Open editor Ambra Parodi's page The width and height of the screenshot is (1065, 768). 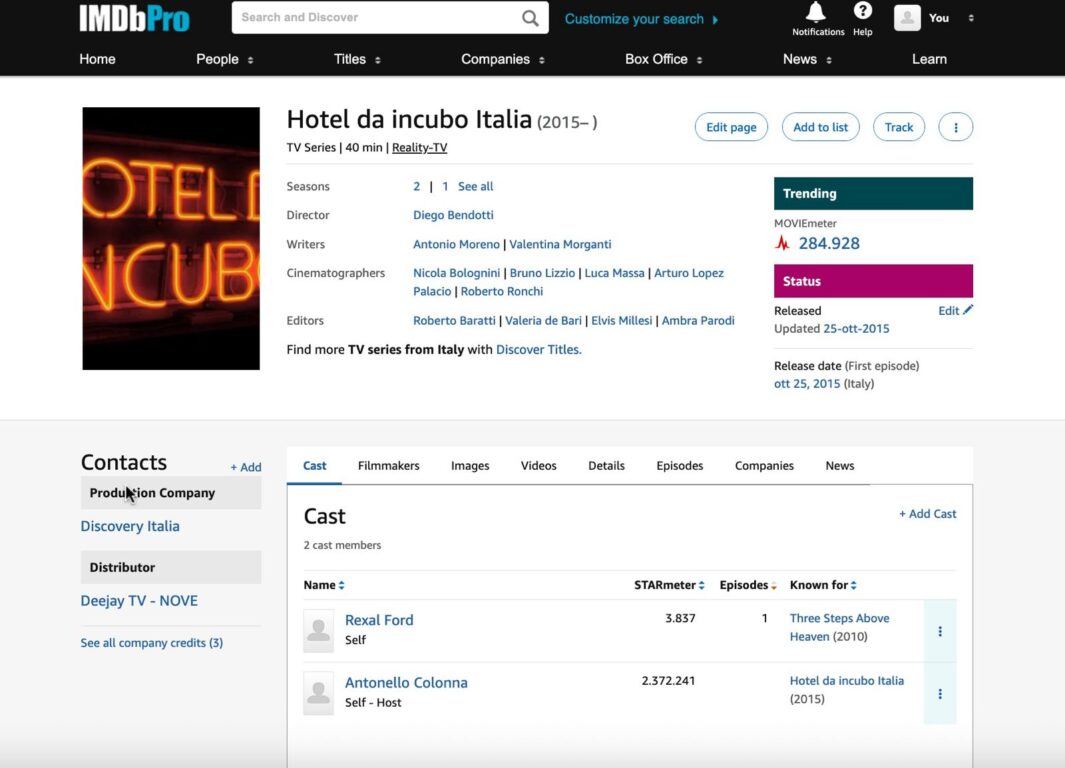tap(698, 321)
